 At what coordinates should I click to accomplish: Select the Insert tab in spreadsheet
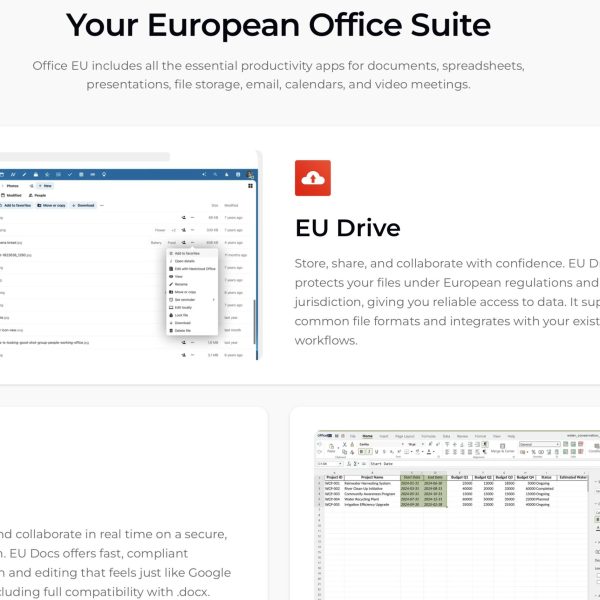click(x=384, y=436)
